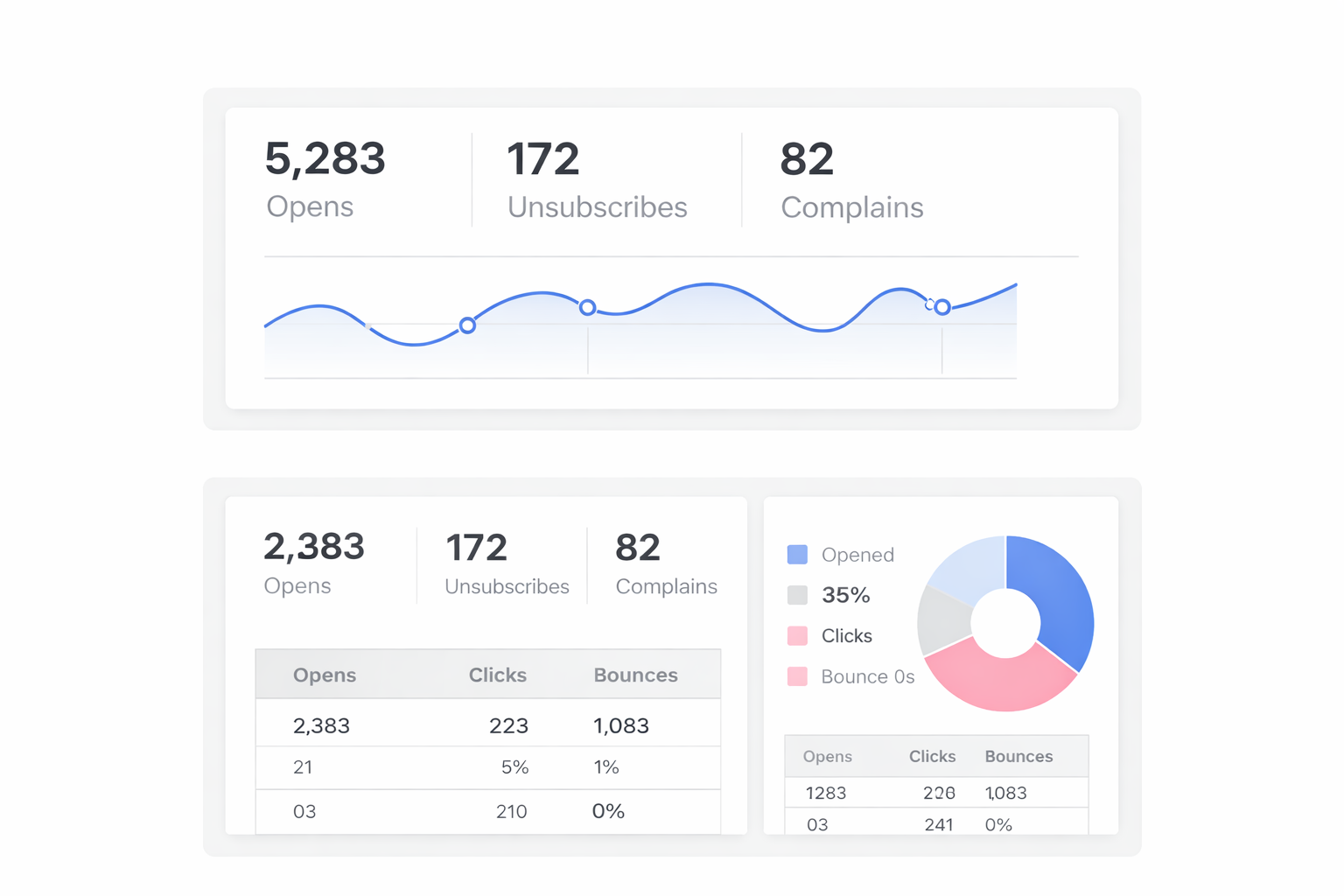Screen dimensions: 1344x896
Task: Click the 5,283 Opens metric
Action: (x=325, y=158)
